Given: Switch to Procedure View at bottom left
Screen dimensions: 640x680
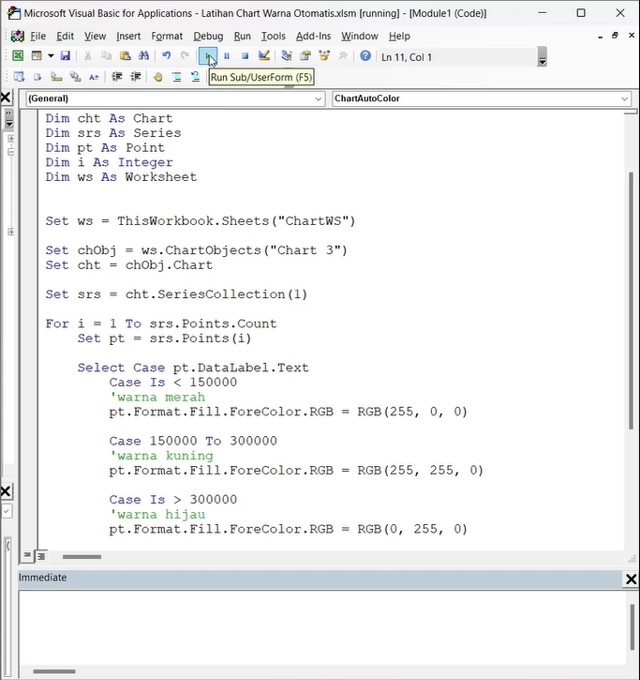Looking at the screenshot, I should coord(28,556).
